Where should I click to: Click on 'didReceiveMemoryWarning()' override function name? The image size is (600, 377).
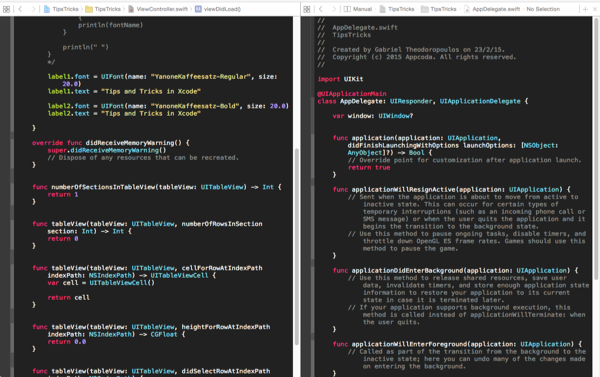(x=134, y=143)
